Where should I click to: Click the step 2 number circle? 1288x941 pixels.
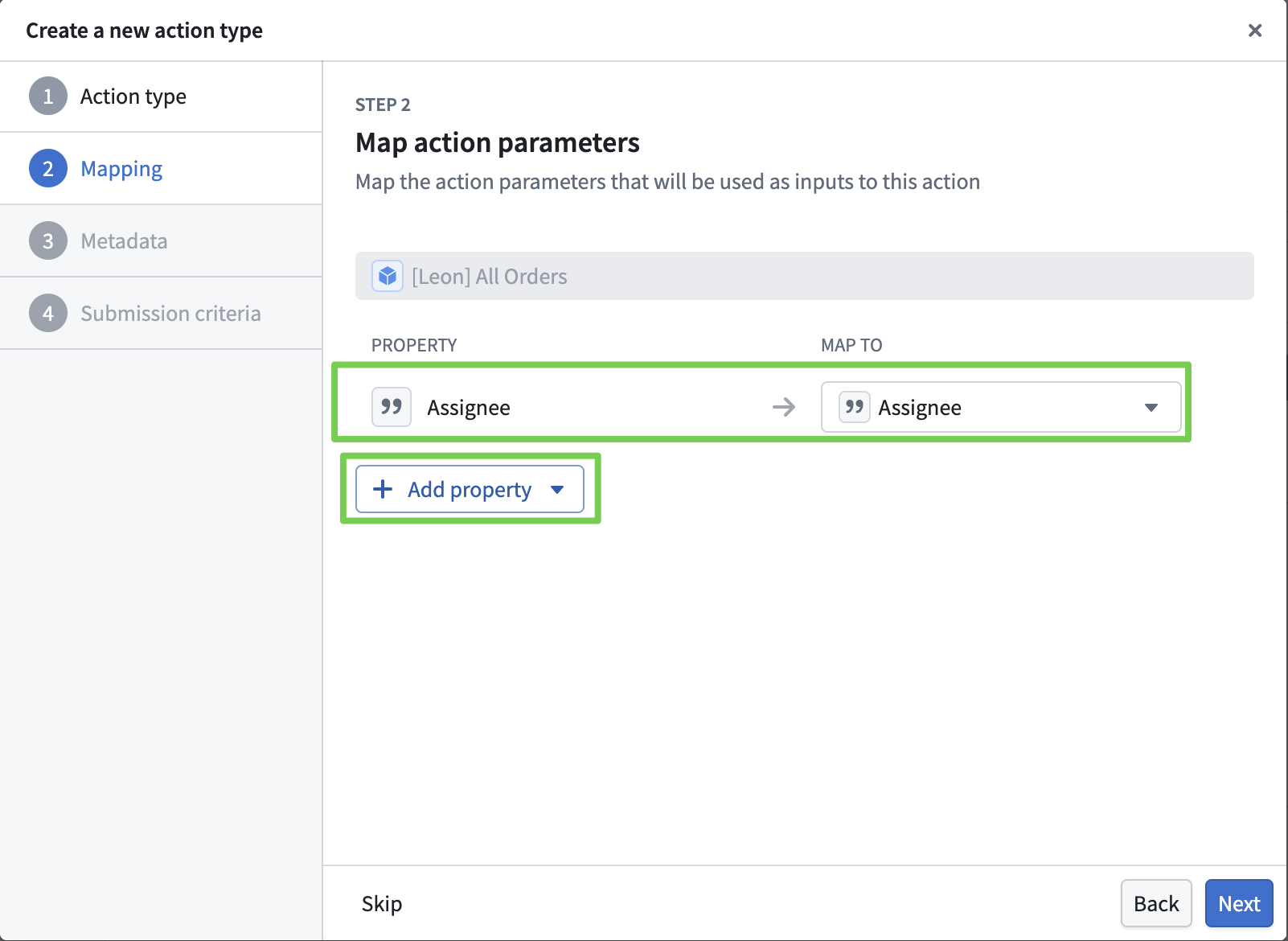pos(48,169)
